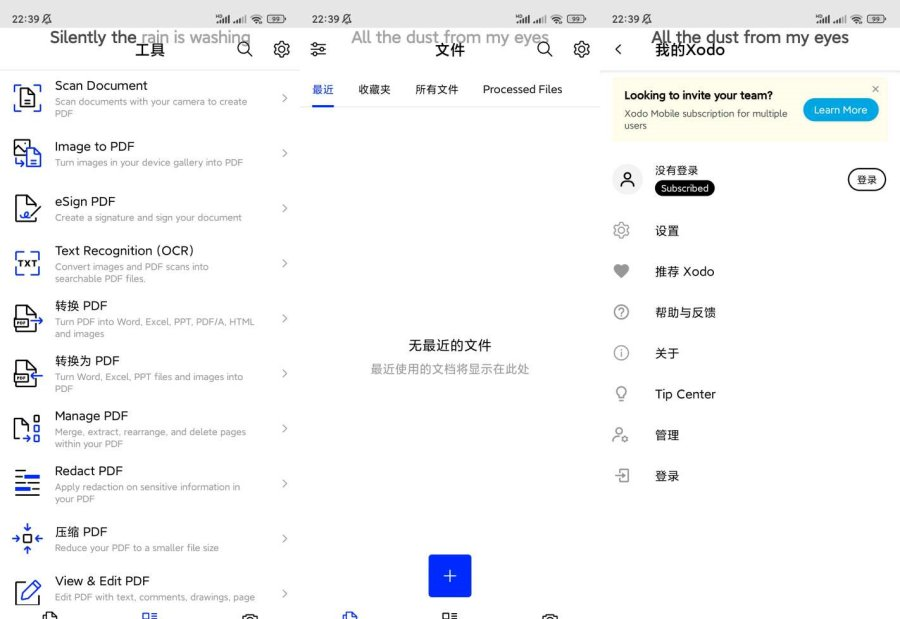Open the 压缩 PDF compress icon
Viewport: 900px width, 619px height.
pos(27,539)
